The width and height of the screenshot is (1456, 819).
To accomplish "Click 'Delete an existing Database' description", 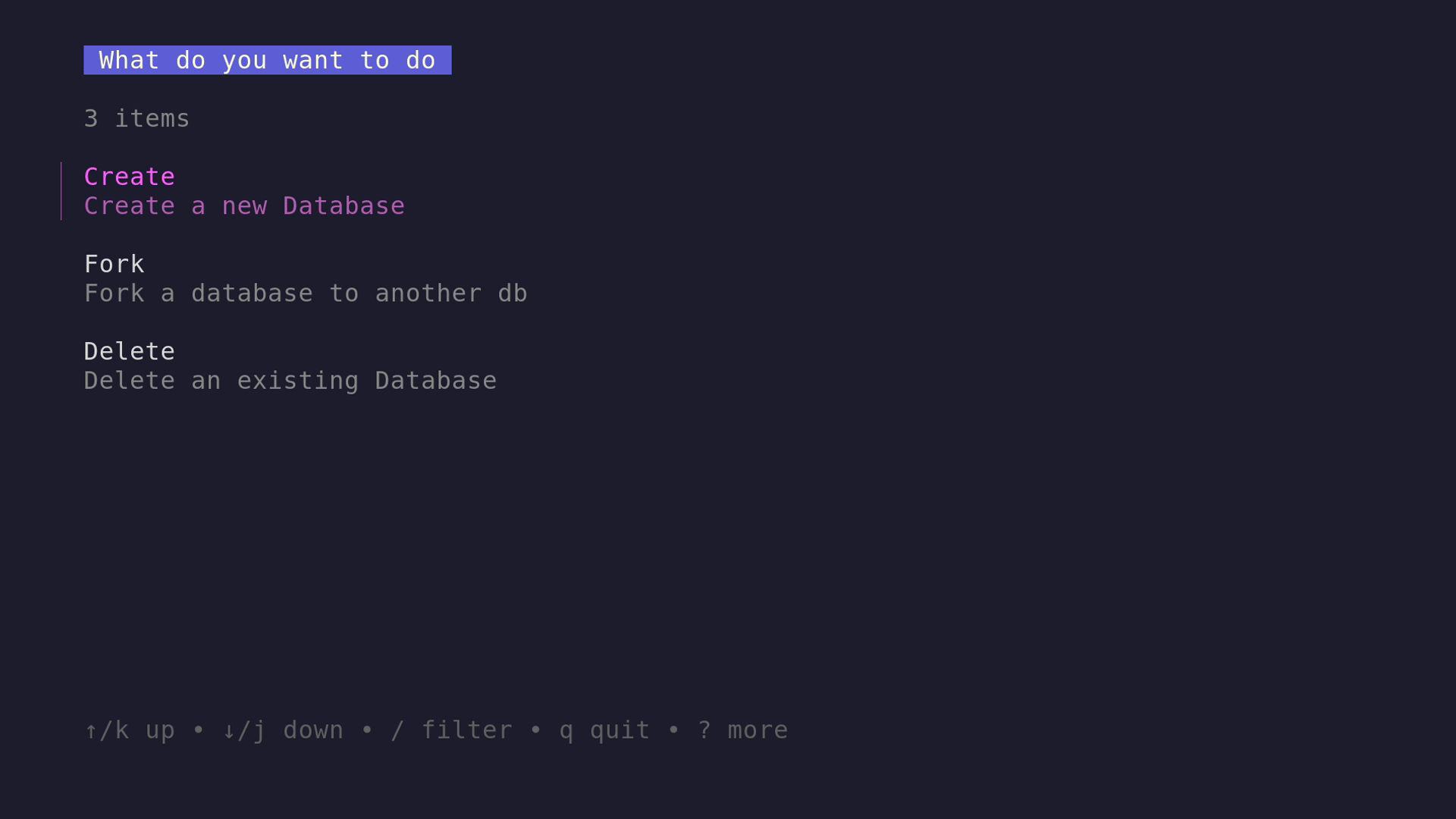I will pyautogui.click(x=290, y=381).
